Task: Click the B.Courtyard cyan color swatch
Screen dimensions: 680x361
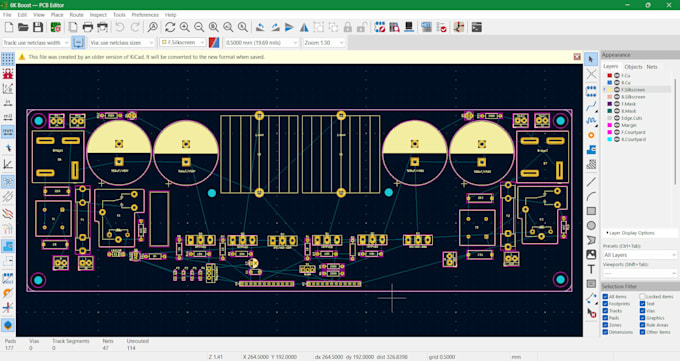Action: (x=609, y=139)
